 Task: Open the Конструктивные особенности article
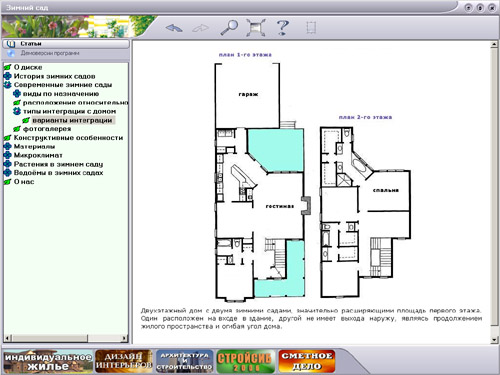[x=68, y=138]
